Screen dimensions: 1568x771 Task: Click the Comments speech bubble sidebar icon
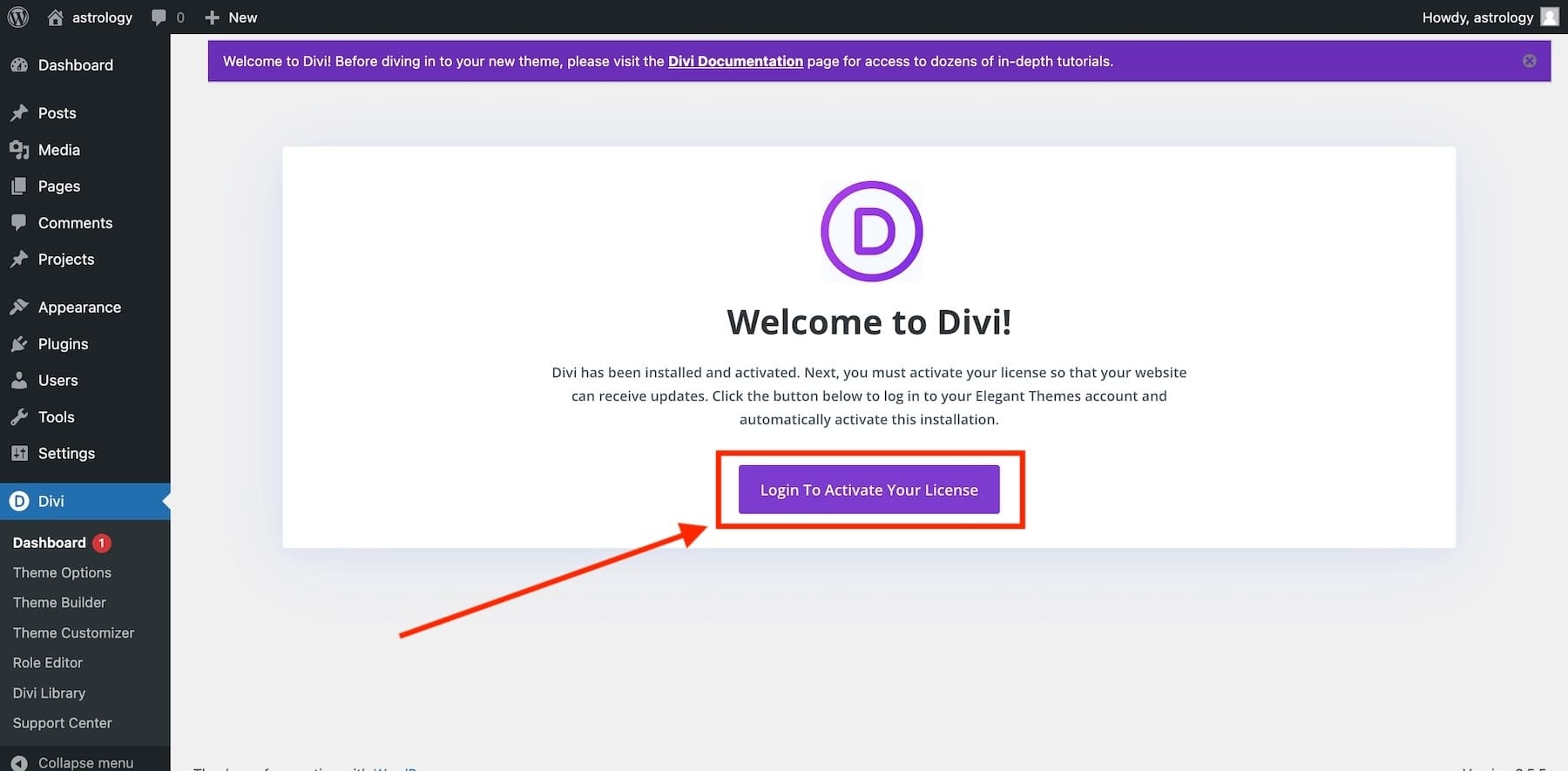pyautogui.click(x=19, y=223)
